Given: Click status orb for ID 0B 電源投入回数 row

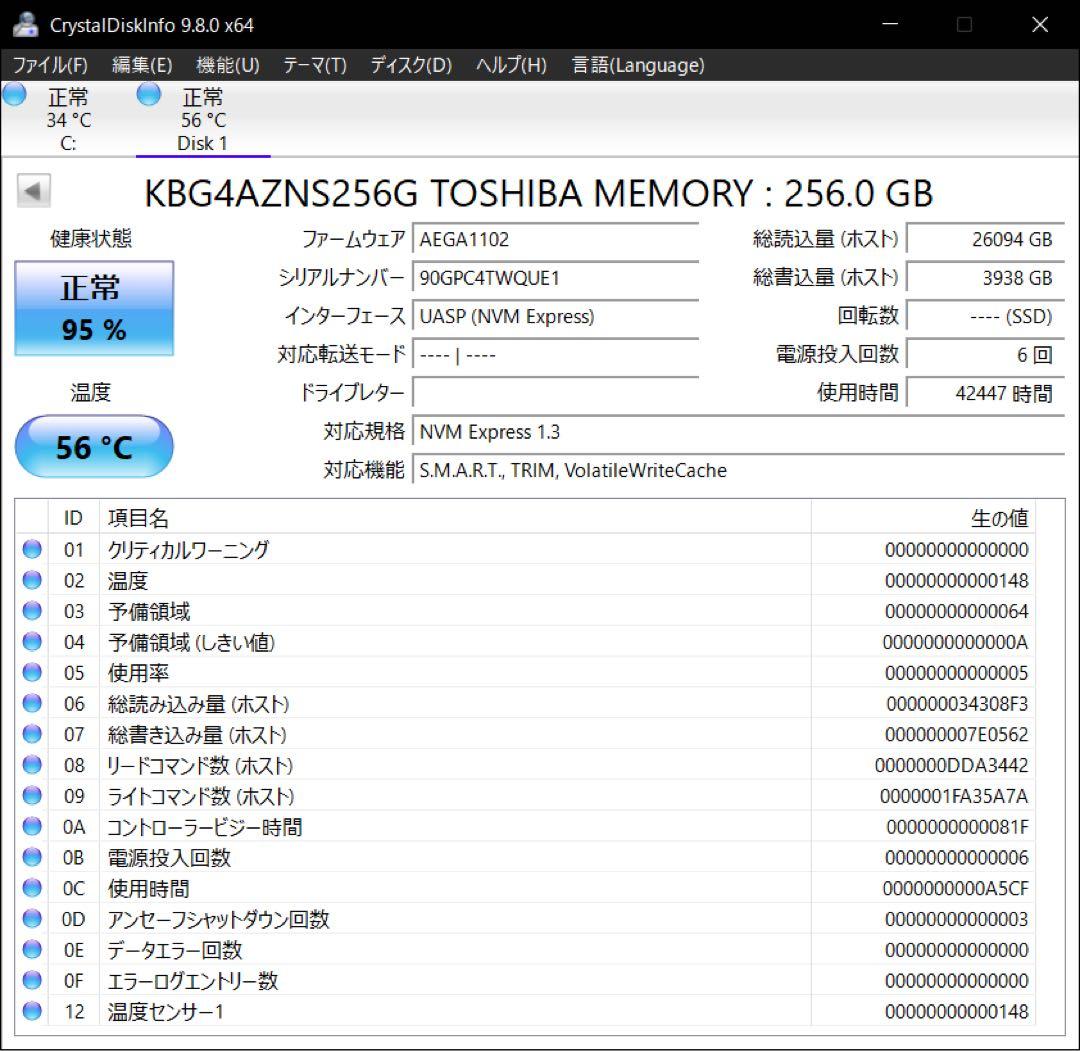Looking at the screenshot, I should click(x=32, y=857).
